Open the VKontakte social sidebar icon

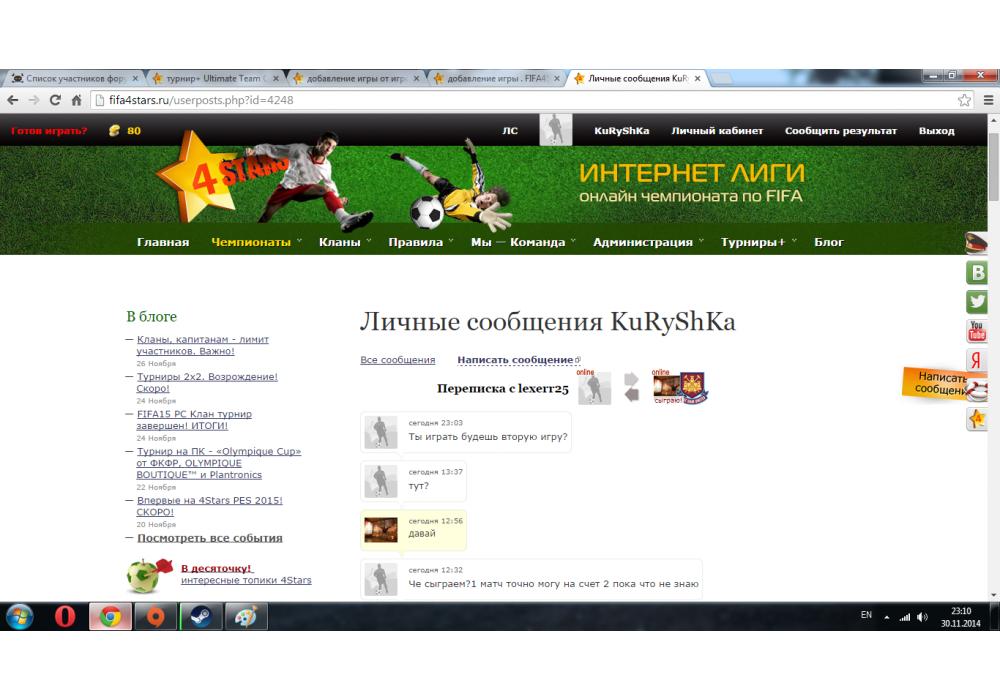click(x=977, y=272)
